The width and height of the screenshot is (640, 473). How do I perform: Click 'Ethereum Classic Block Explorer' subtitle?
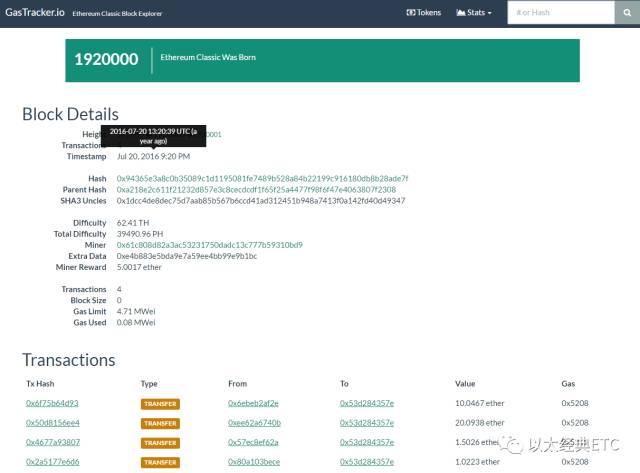click(117, 13)
